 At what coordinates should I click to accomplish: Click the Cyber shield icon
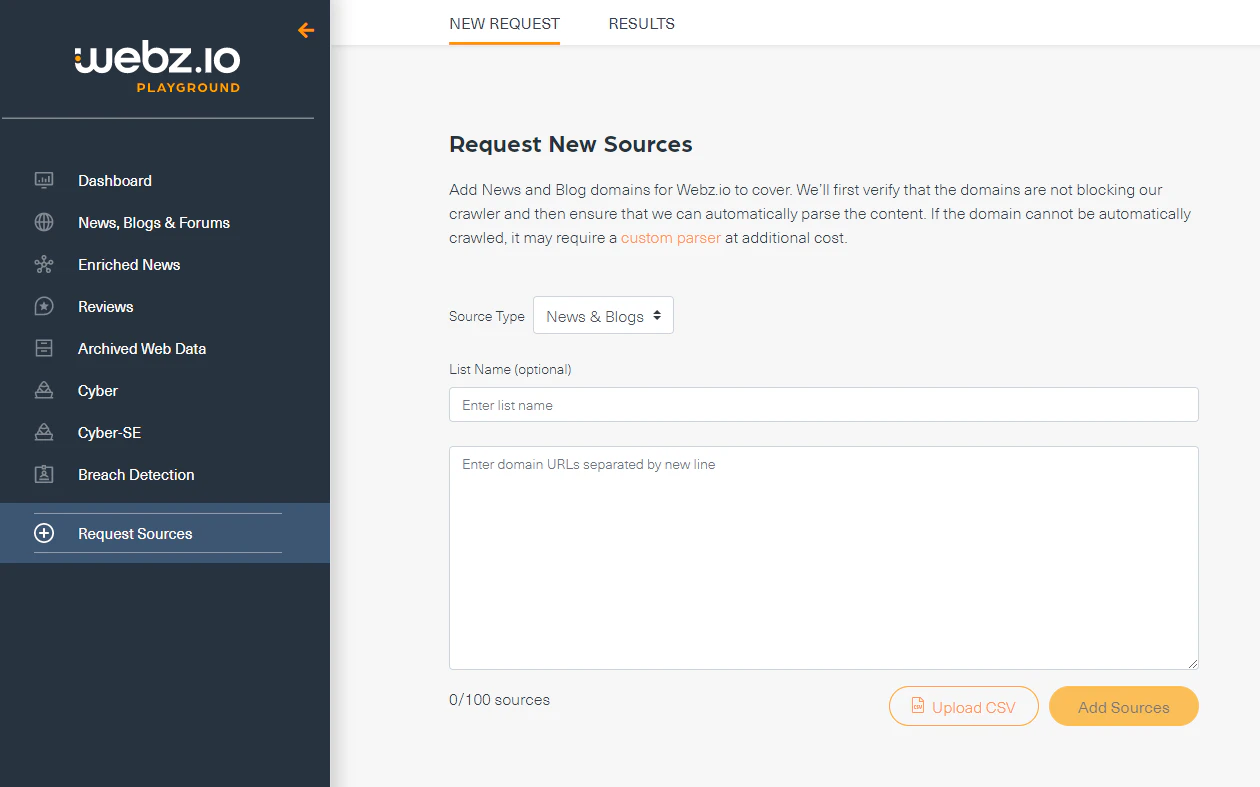44,390
